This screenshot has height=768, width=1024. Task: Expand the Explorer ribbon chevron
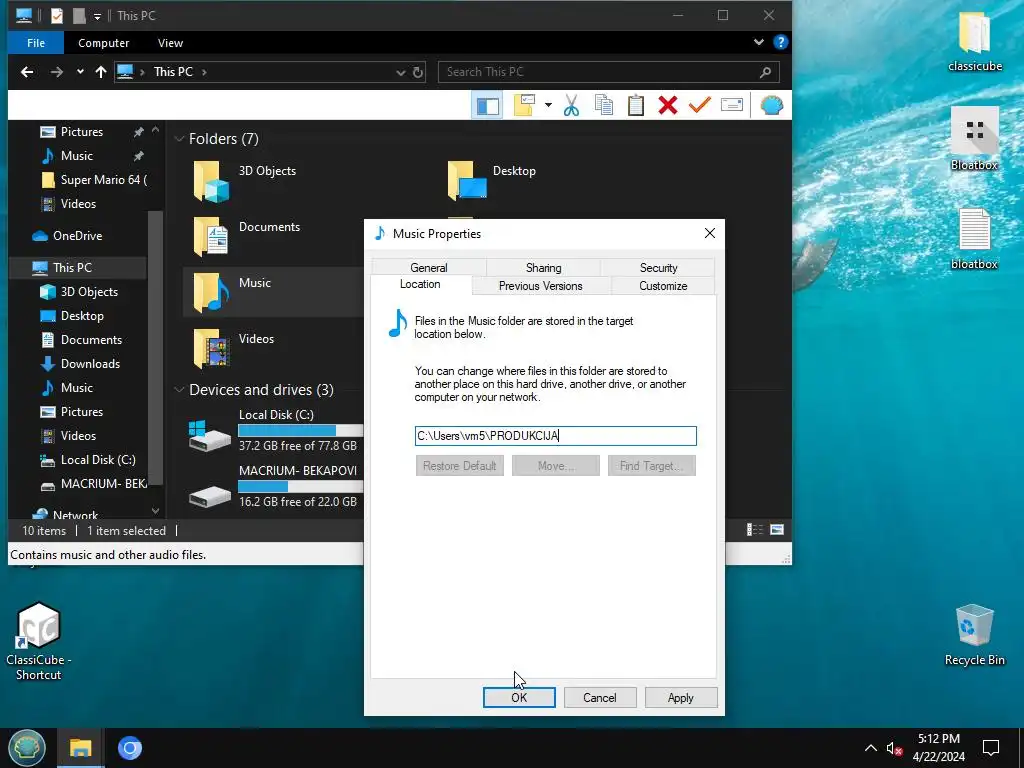coord(759,42)
